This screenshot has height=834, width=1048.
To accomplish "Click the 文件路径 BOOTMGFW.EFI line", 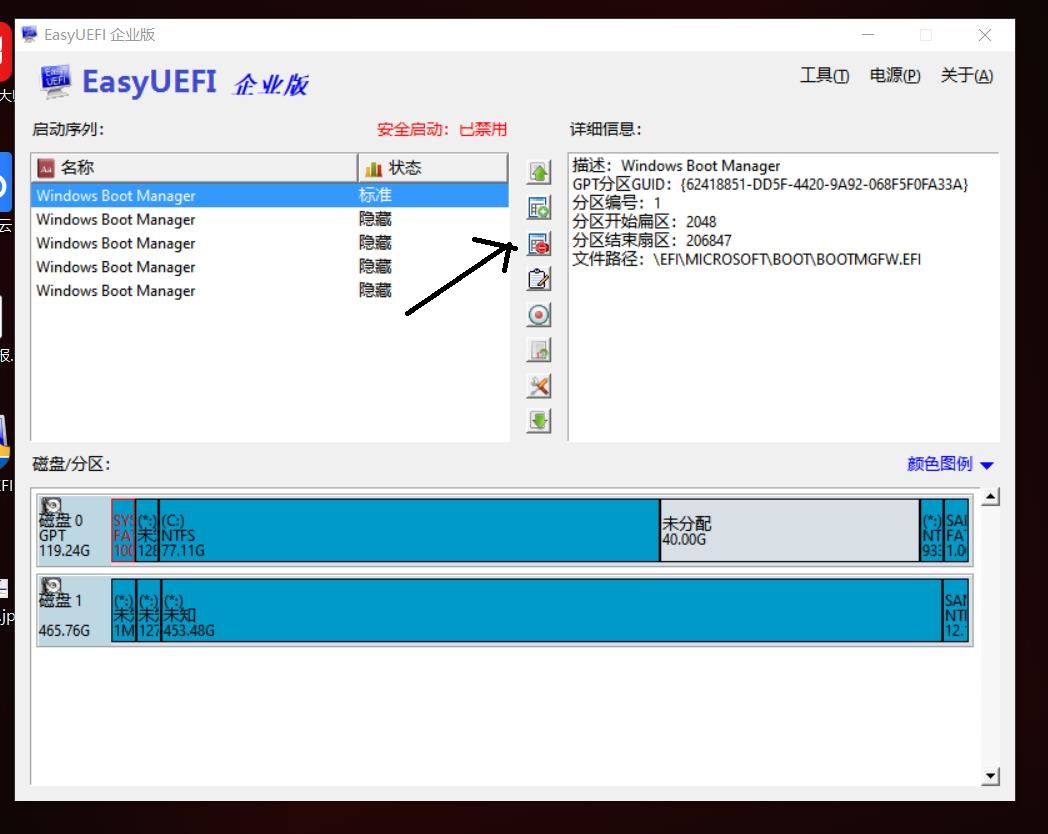I will [x=747, y=259].
